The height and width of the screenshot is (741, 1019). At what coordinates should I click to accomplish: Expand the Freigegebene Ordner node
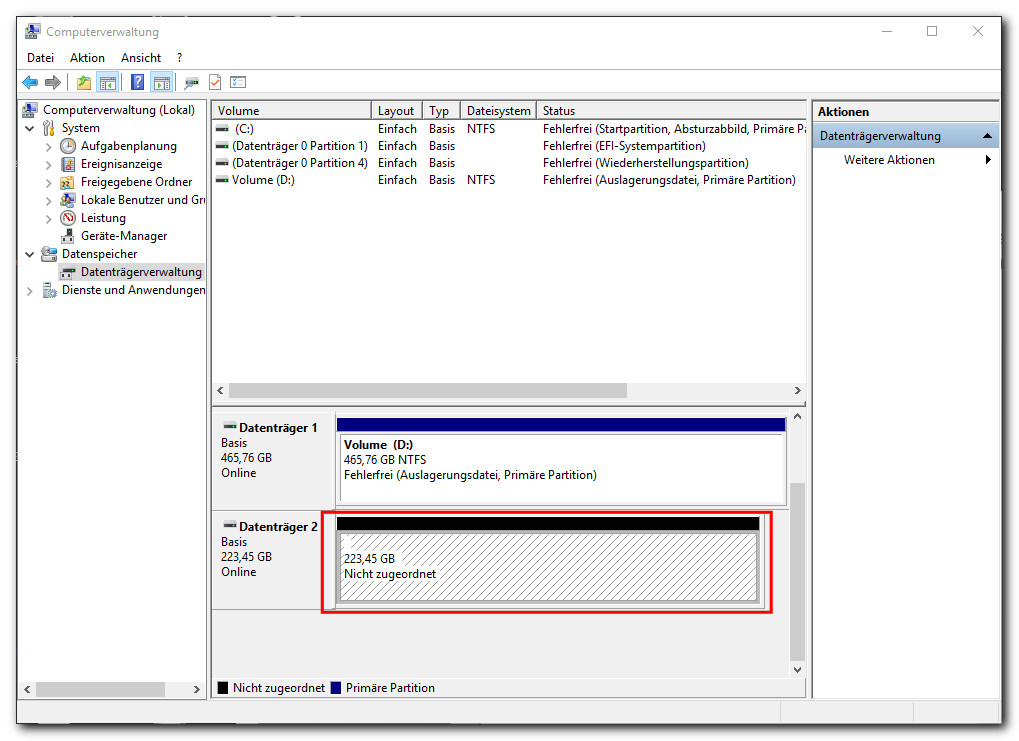click(48, 183)
